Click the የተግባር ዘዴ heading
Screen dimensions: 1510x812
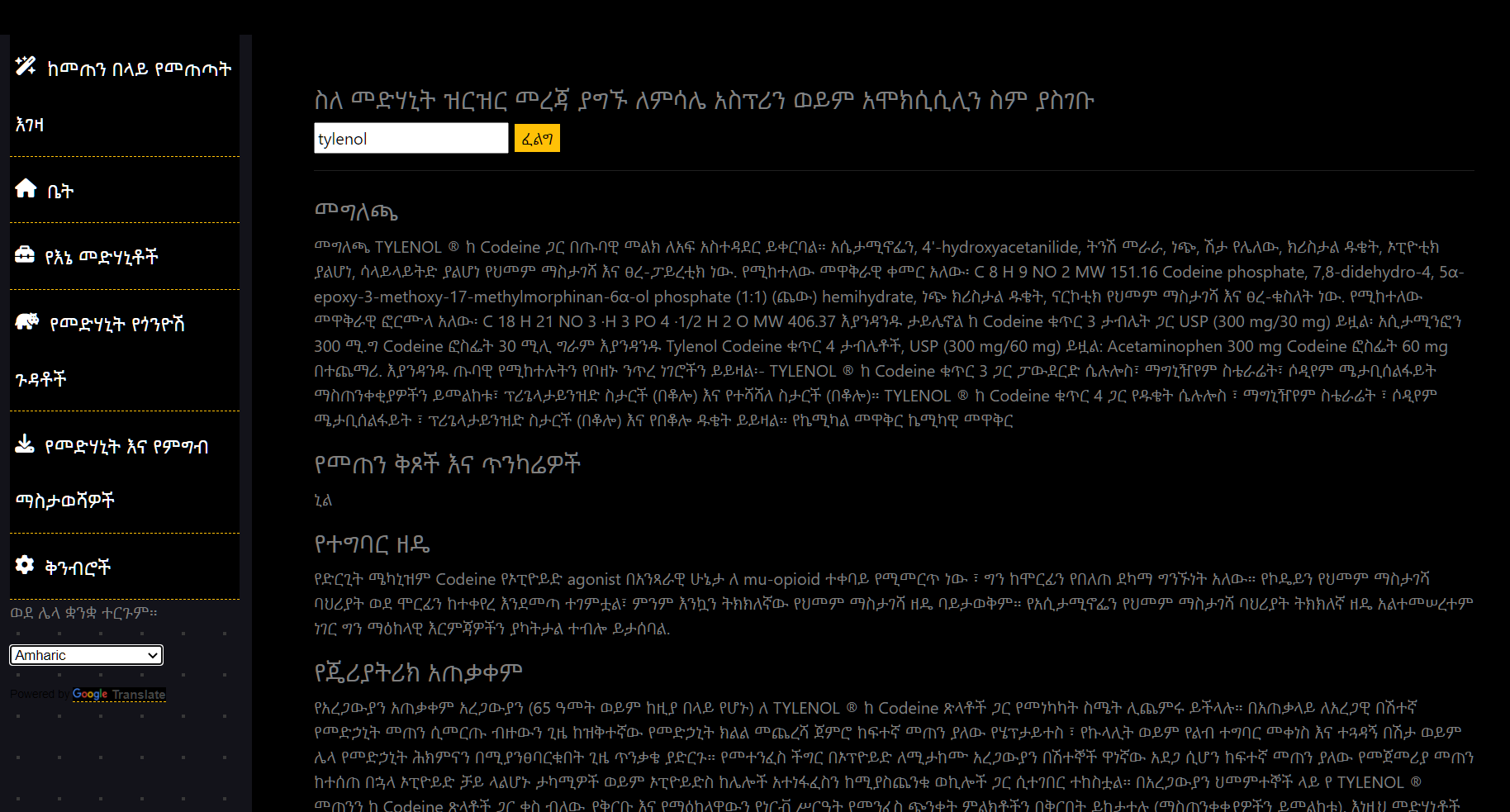tap(372, 544)
